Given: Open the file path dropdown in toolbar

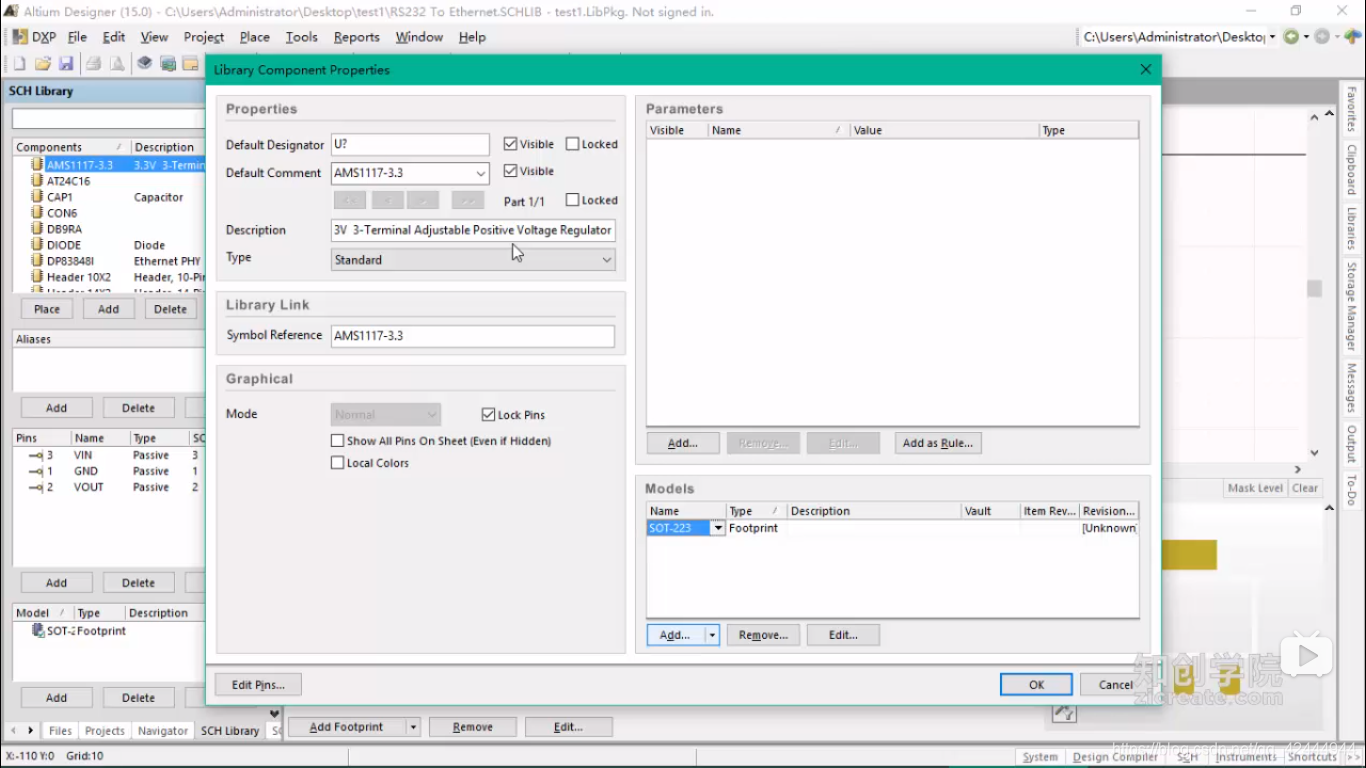Looking at the screenshot, I should click(x=1272, y=37).
